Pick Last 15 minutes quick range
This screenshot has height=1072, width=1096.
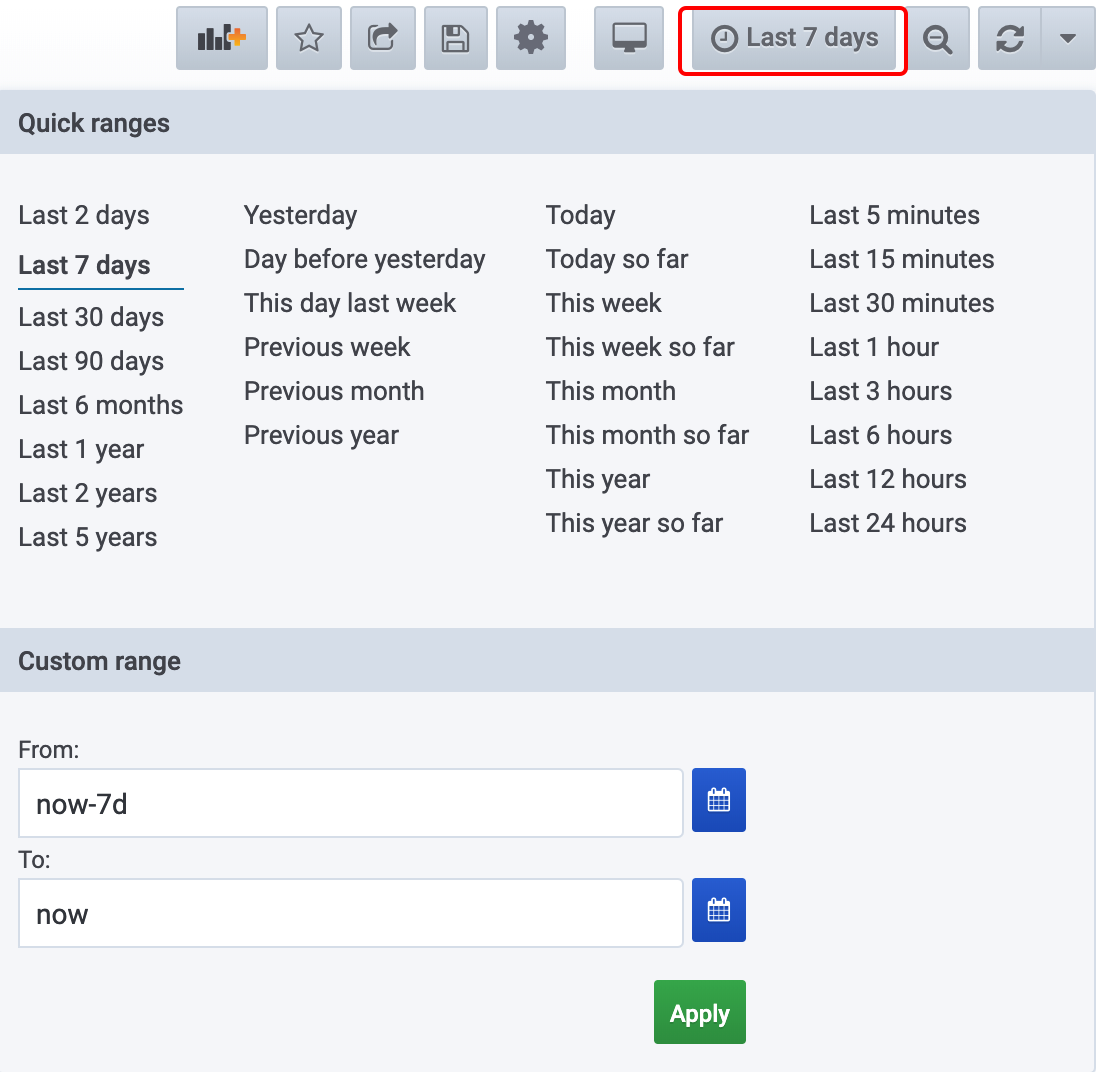[901, 259]
